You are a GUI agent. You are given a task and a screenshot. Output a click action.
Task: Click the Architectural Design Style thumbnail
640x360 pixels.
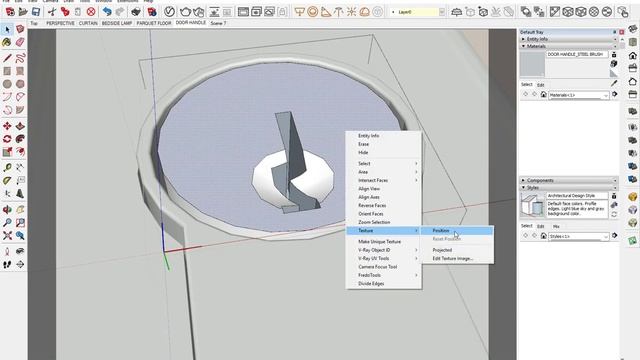click(532, 206)
